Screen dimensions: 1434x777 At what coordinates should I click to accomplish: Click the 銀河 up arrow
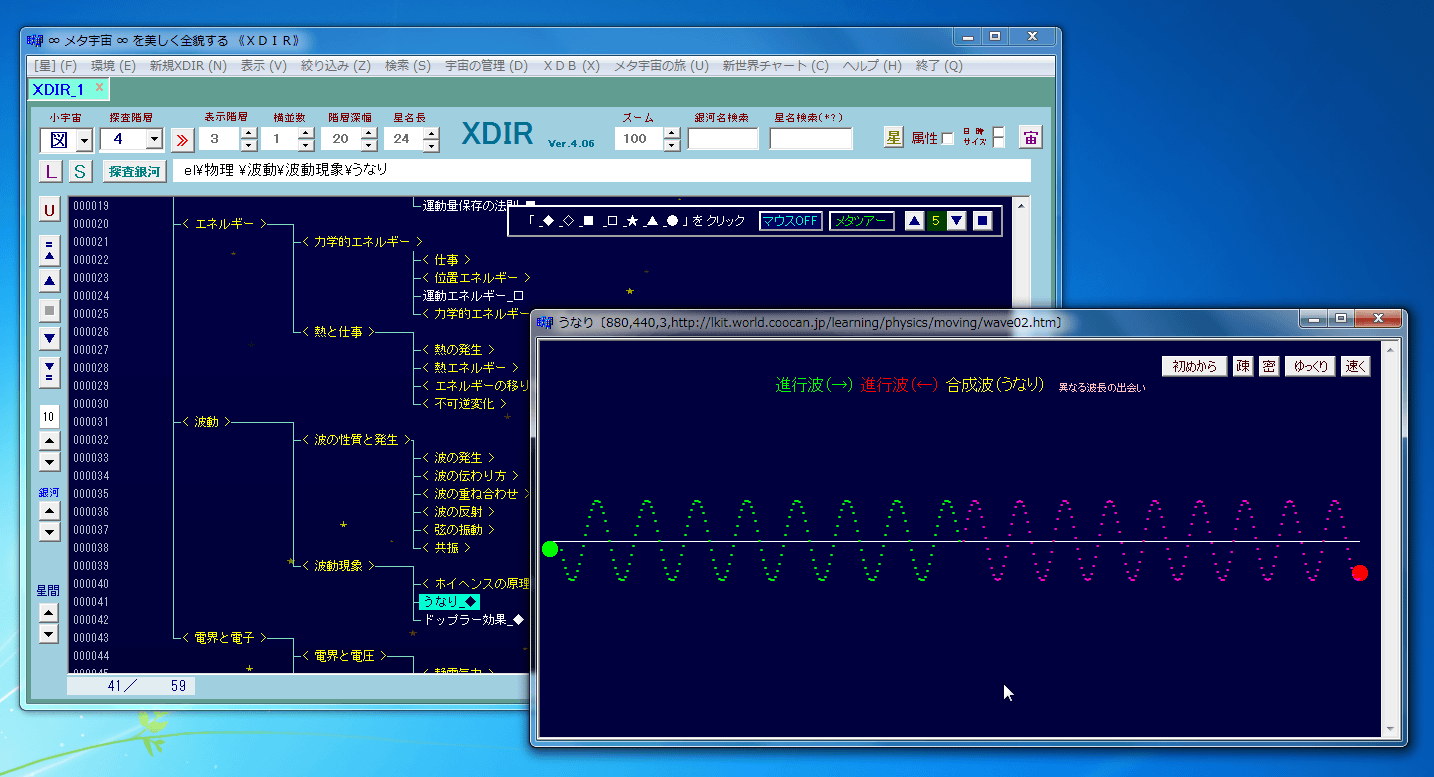pos(49,511)
